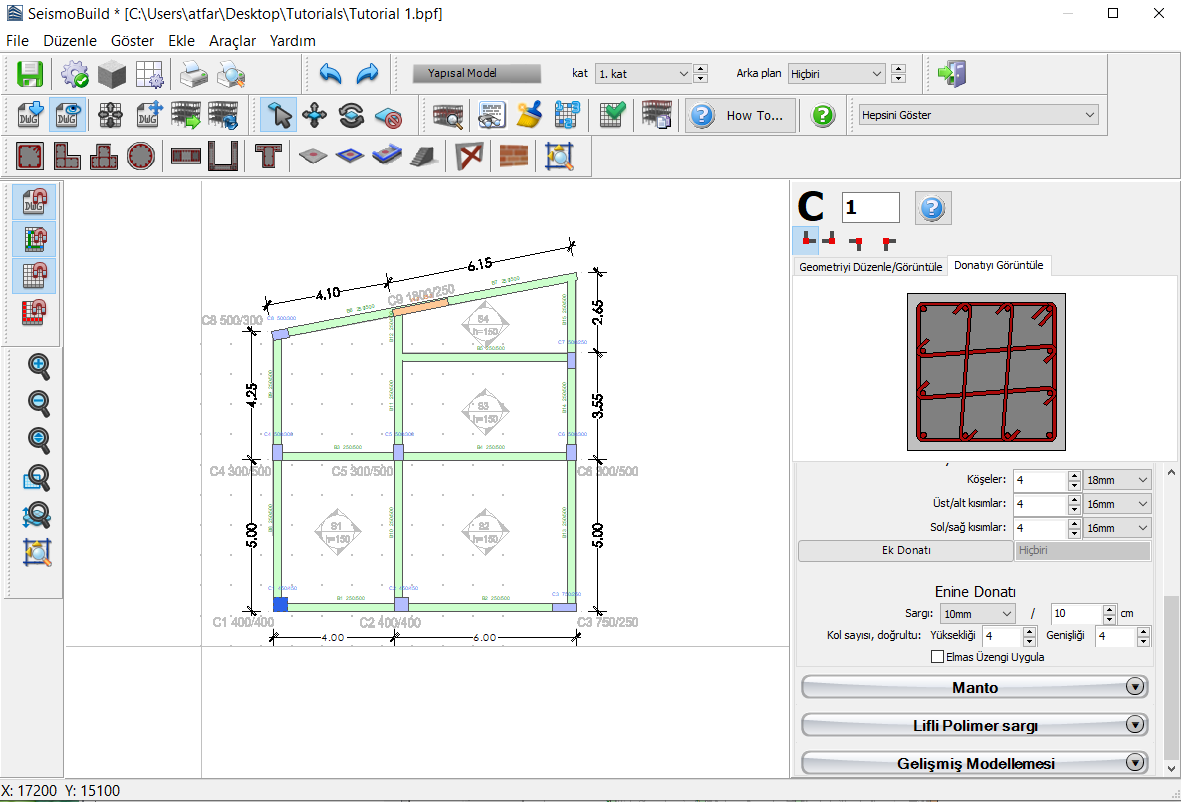
Task: Click the column number input field
Action: tap(870, 207)
